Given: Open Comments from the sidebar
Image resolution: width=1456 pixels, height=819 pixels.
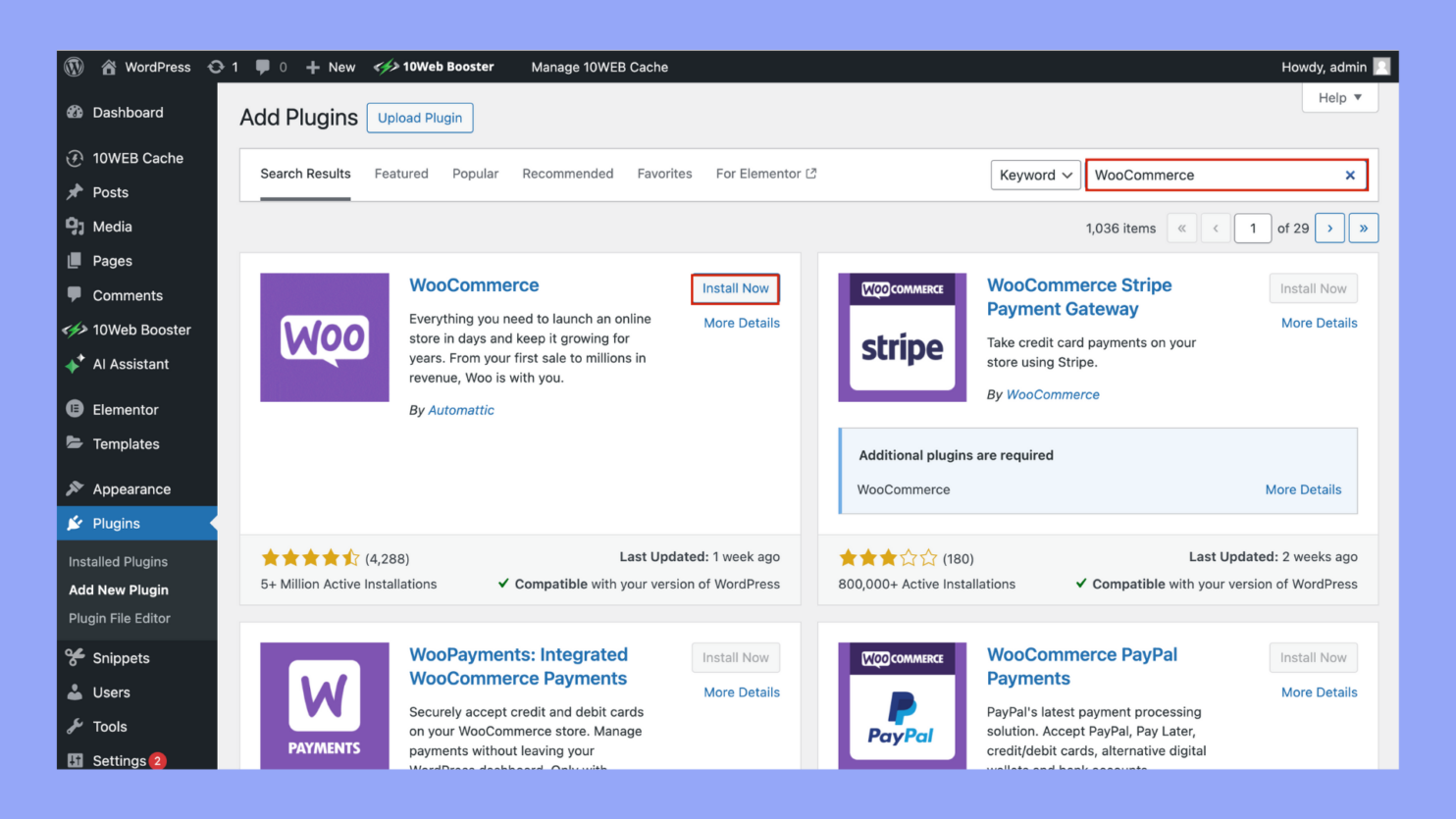Looking at the screenshot, I should point(129,295).
